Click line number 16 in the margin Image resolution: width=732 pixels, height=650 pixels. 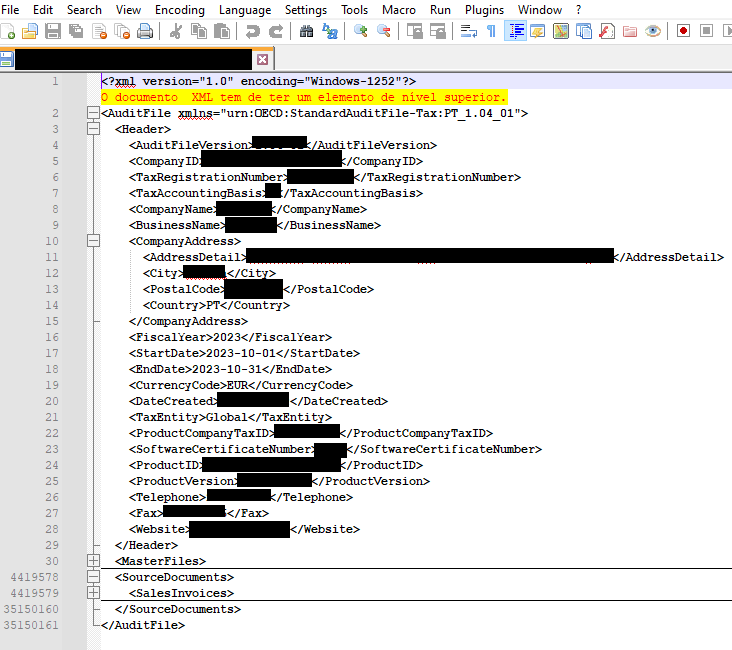point(51,337)
